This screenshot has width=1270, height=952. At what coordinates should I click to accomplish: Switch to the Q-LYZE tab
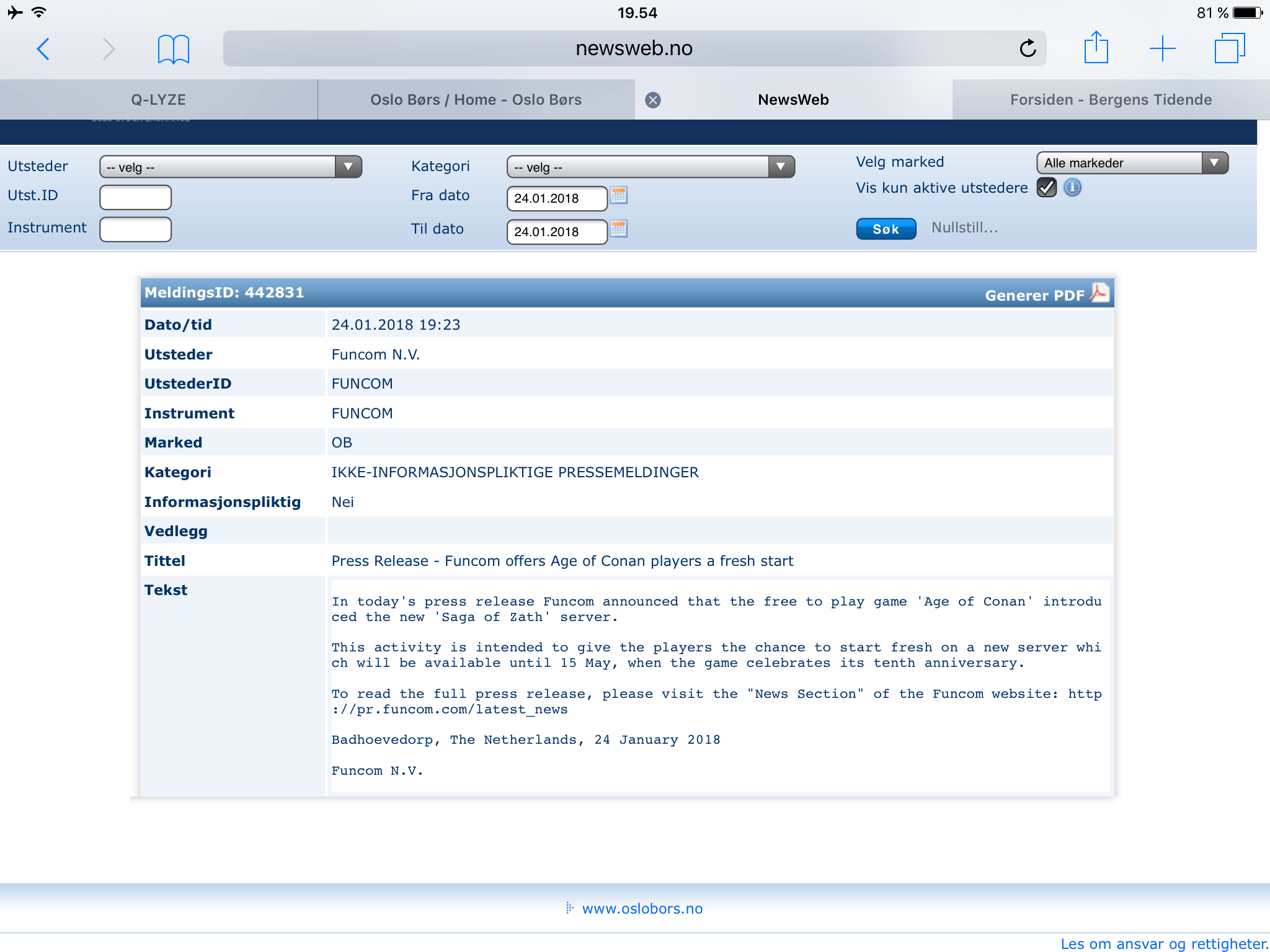[159, 100]
